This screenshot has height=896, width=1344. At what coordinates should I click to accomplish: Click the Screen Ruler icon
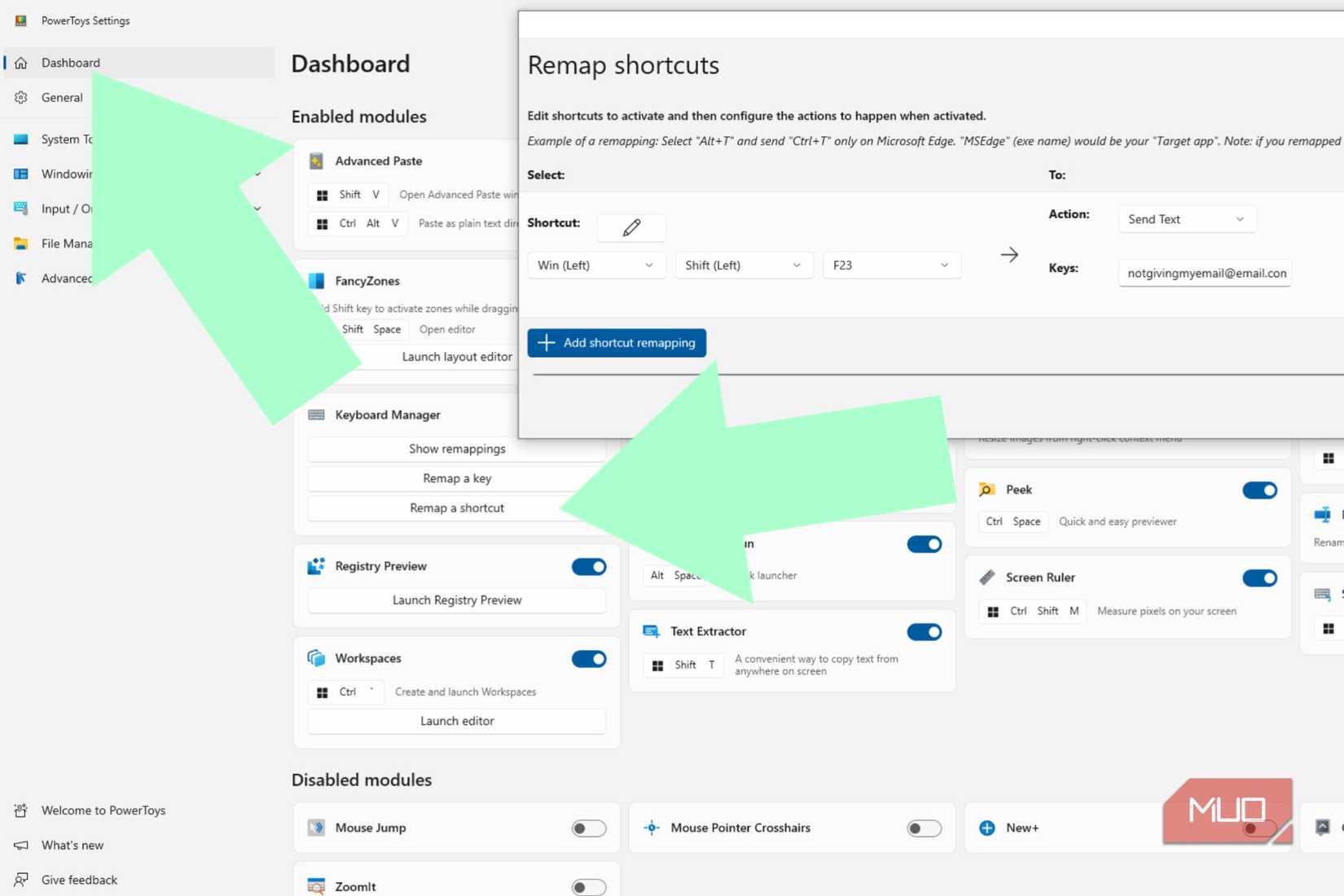coord(986,578)
